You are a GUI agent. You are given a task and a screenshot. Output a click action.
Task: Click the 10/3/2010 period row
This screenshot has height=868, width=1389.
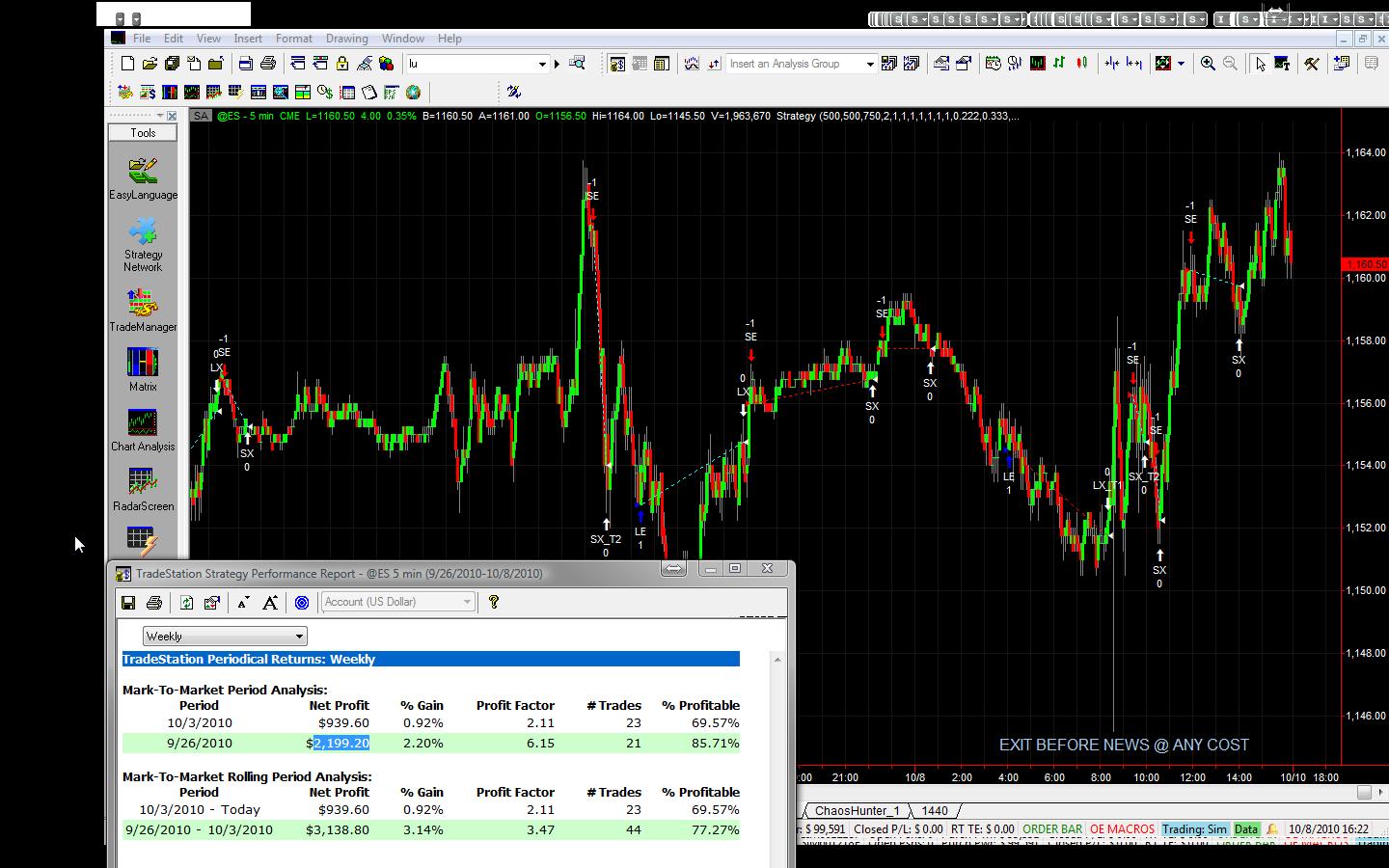[x=430, y=722]
